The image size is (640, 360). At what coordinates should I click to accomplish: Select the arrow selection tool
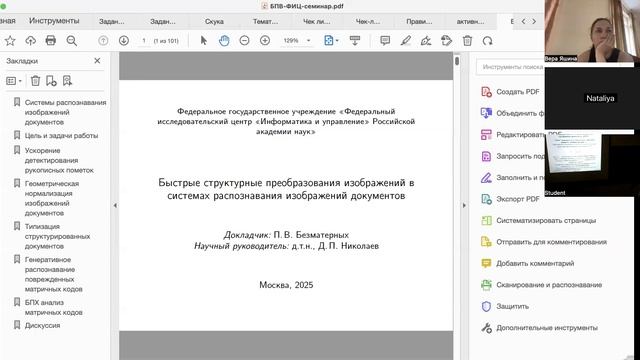click(x=204, y=40)
